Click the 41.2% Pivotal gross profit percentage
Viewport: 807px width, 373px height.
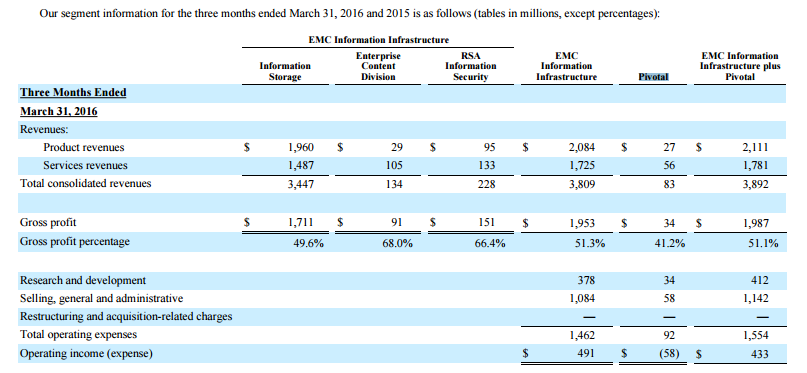click(670, 243)
